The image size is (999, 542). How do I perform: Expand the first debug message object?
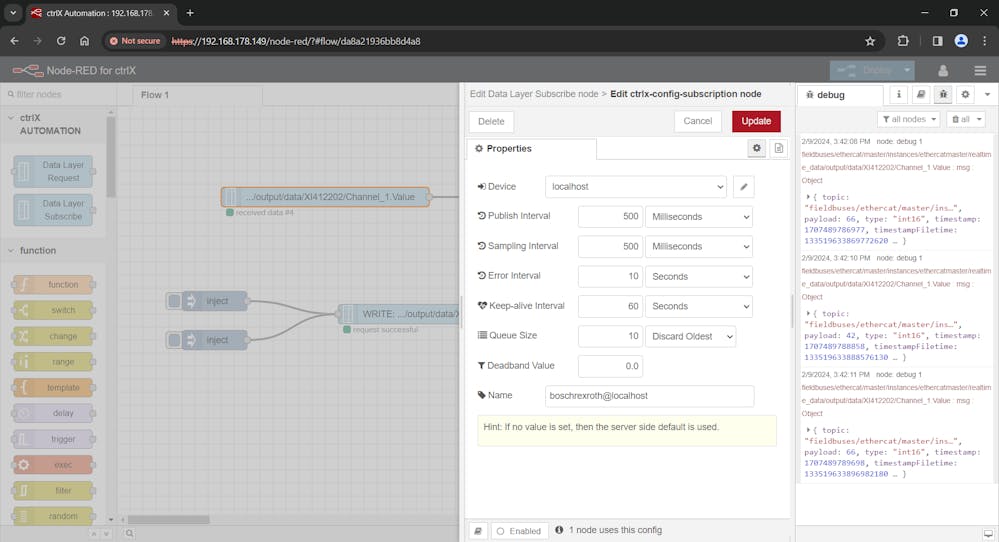tap(808, 197)
